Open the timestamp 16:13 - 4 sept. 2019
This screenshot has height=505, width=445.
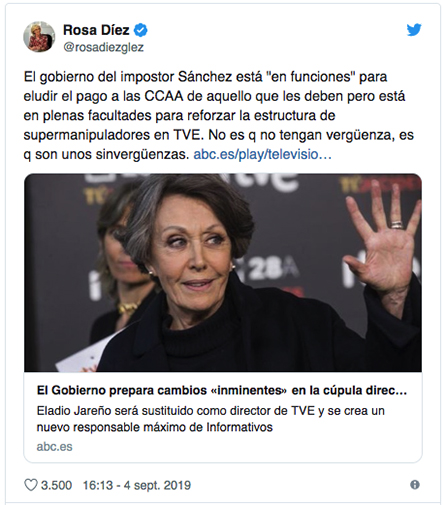(x=137, y=485)
